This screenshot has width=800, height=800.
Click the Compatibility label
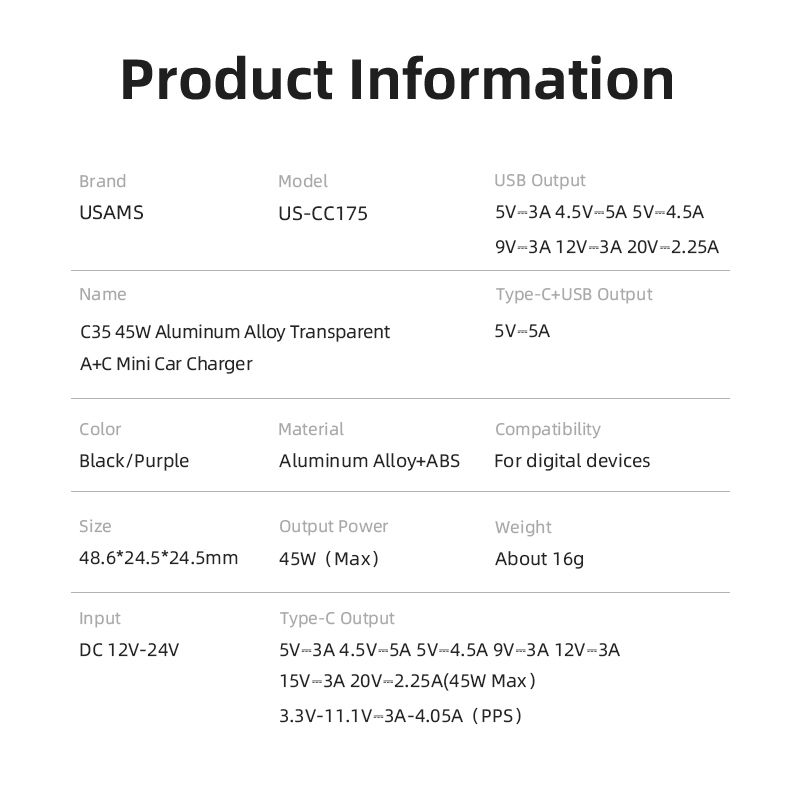(x=547, y=429)
